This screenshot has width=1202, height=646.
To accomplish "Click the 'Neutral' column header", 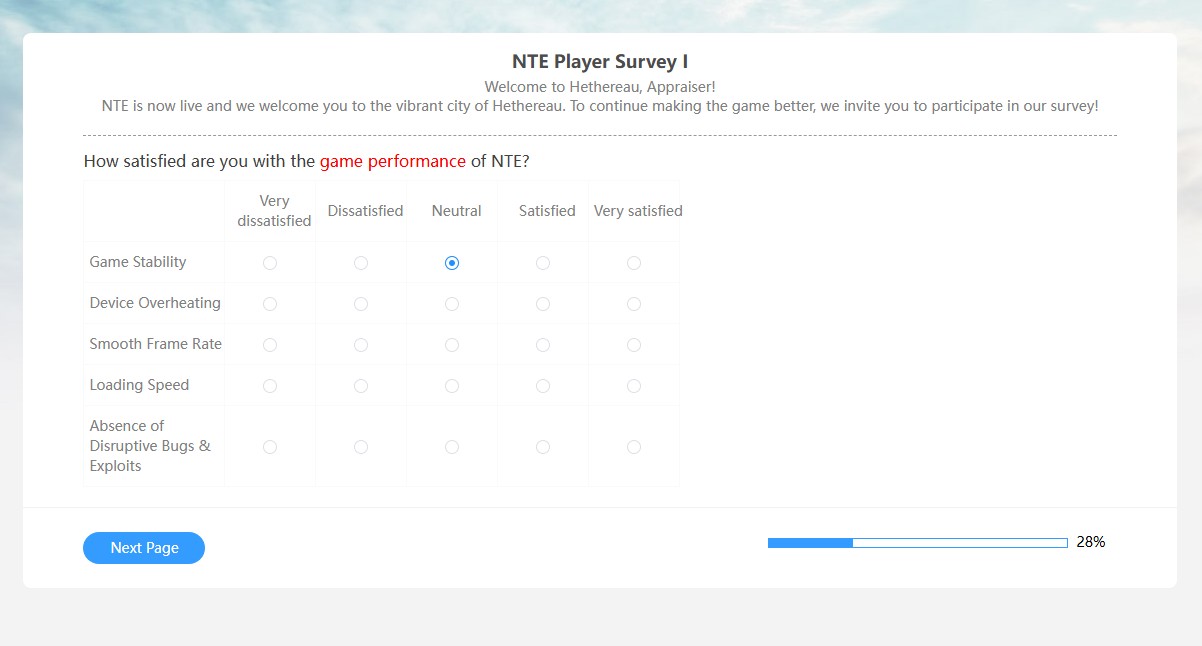I will point(456,211).
